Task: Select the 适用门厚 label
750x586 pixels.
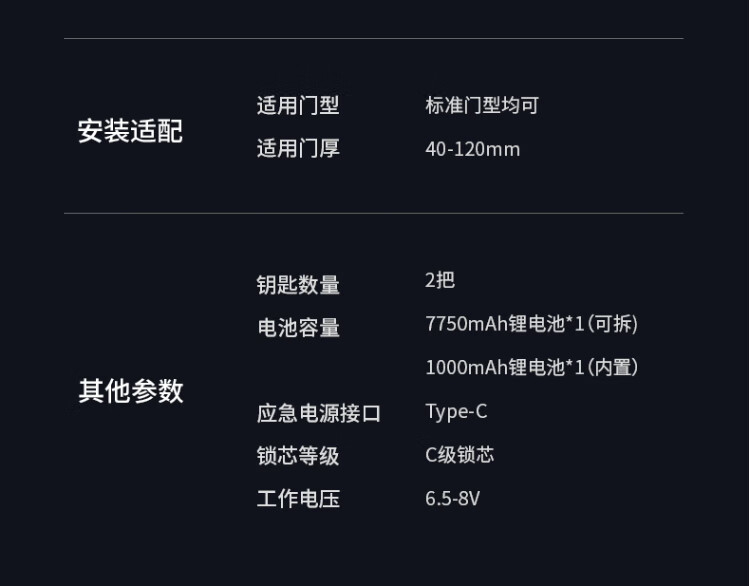Action: (298, 149)
